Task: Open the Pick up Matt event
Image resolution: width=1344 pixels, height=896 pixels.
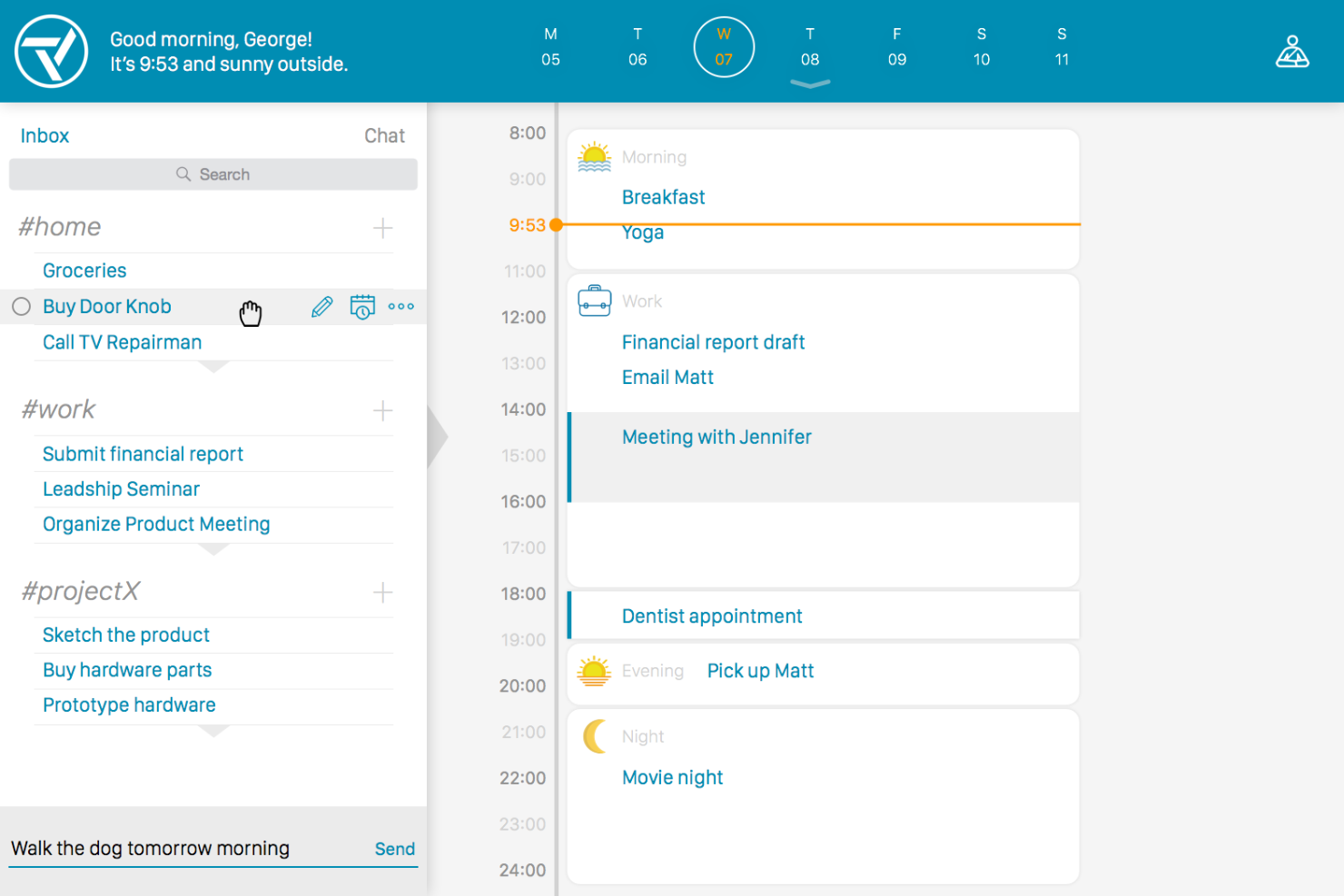Action: point(760,671)
